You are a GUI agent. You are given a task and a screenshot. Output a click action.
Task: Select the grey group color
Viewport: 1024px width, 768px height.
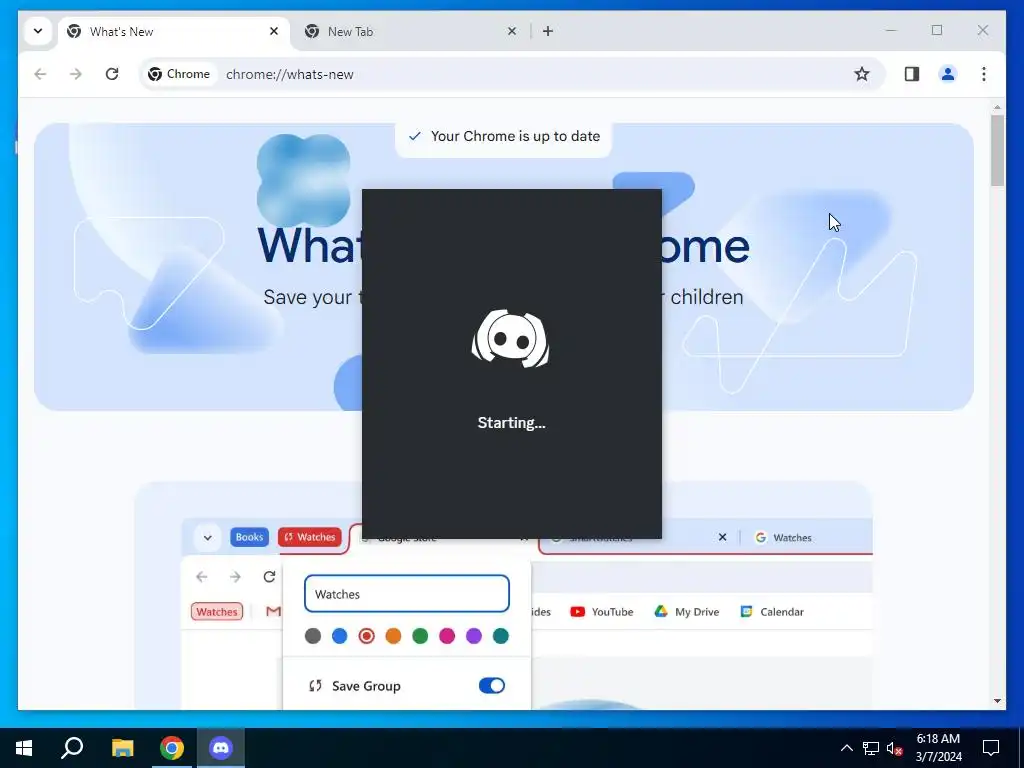click(313, 635)
